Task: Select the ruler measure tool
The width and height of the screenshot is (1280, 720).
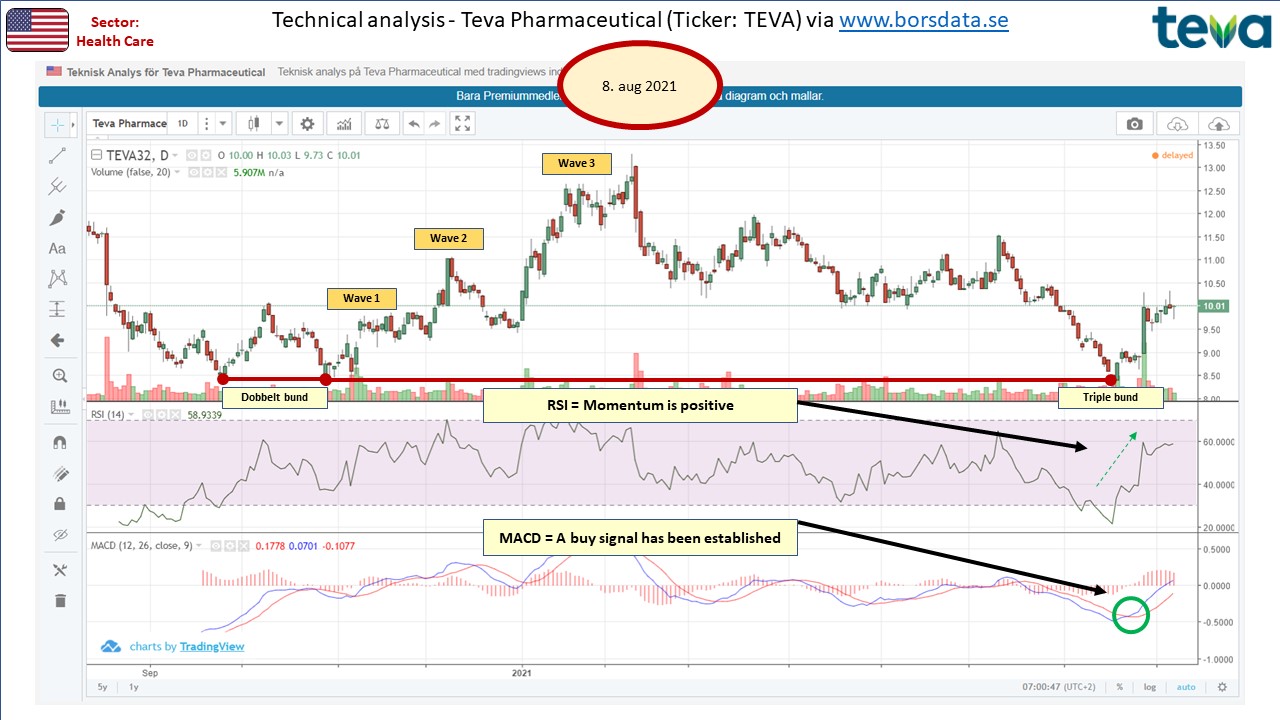Action: tap(59, 407)
